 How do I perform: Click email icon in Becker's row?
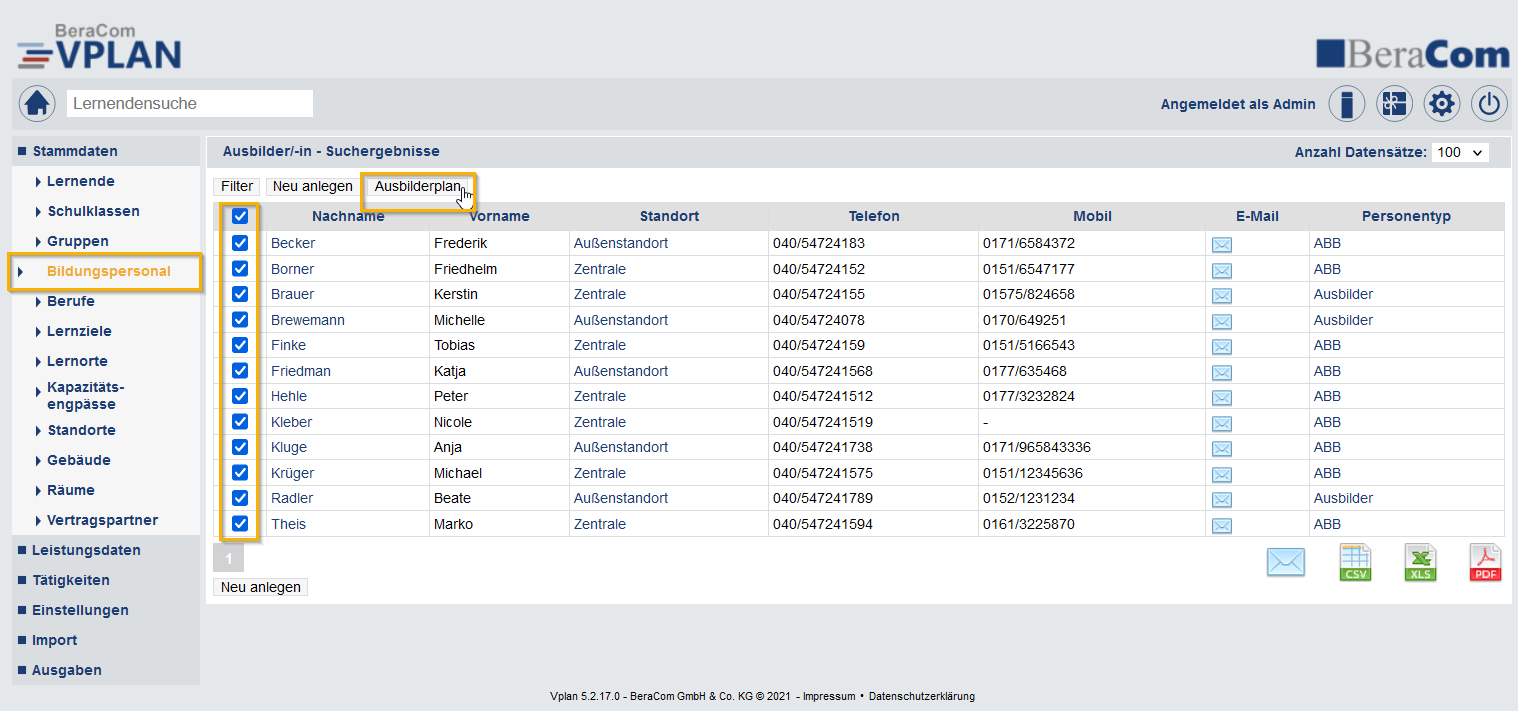click(x=1221, y=244)
